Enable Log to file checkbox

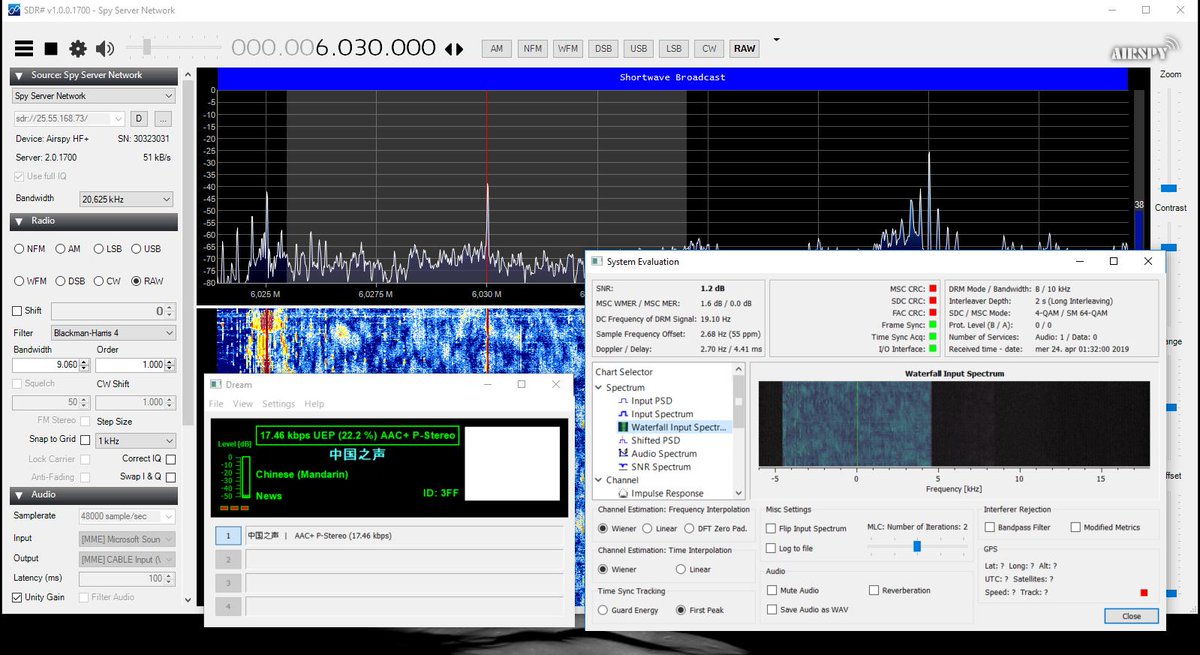click(771, 548)
